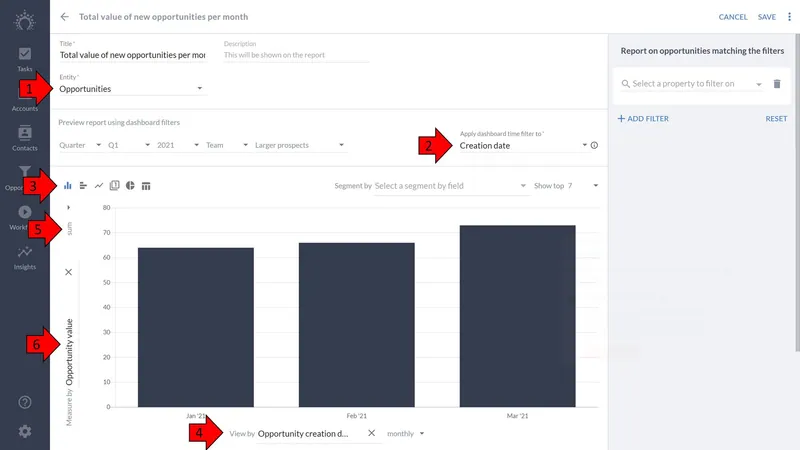
Task: Click 'Report on opportunities matching the filters' heading
Action: click(x=702, y=51)
